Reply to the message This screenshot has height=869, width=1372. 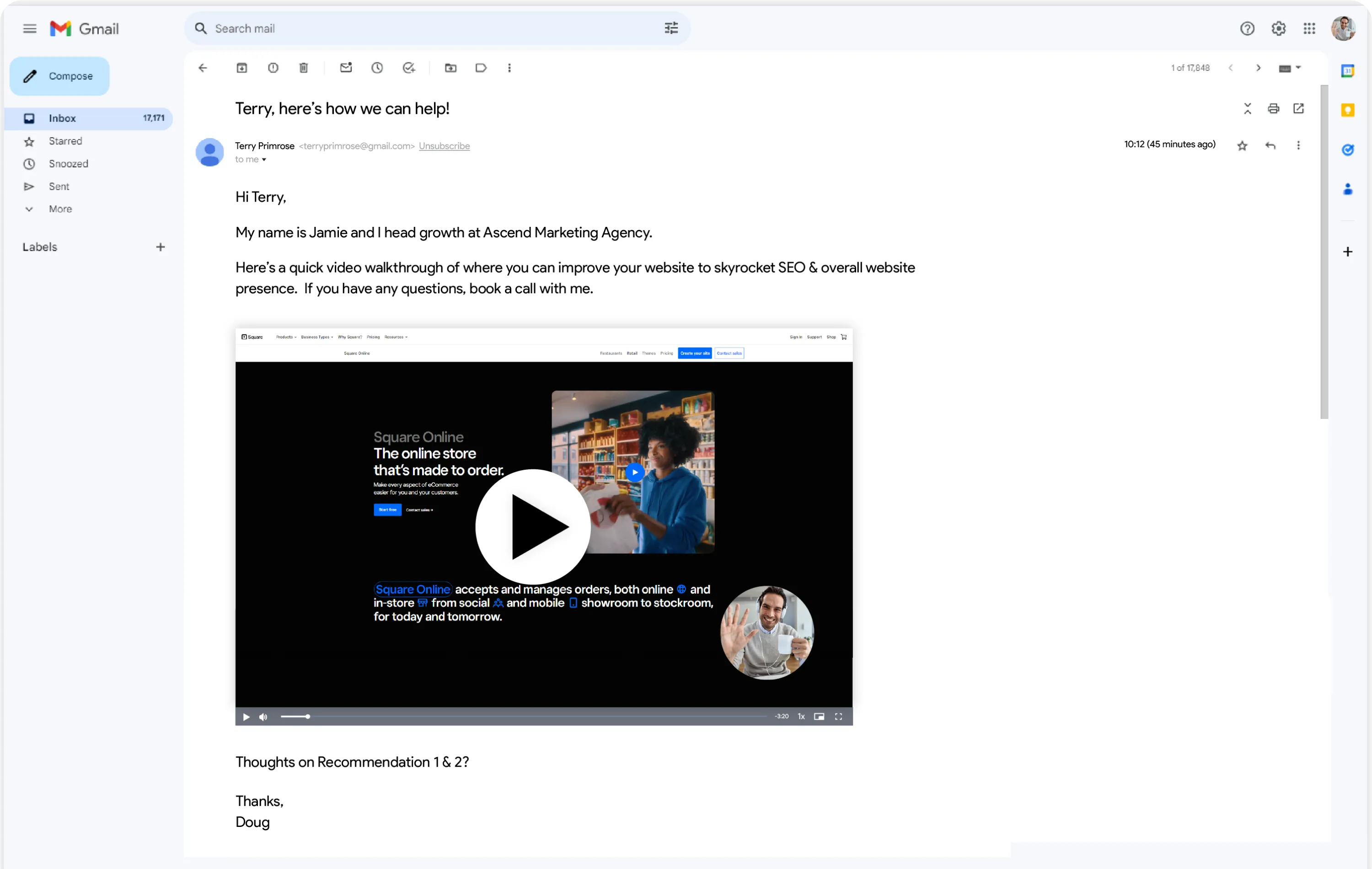tap(1270, 146)
